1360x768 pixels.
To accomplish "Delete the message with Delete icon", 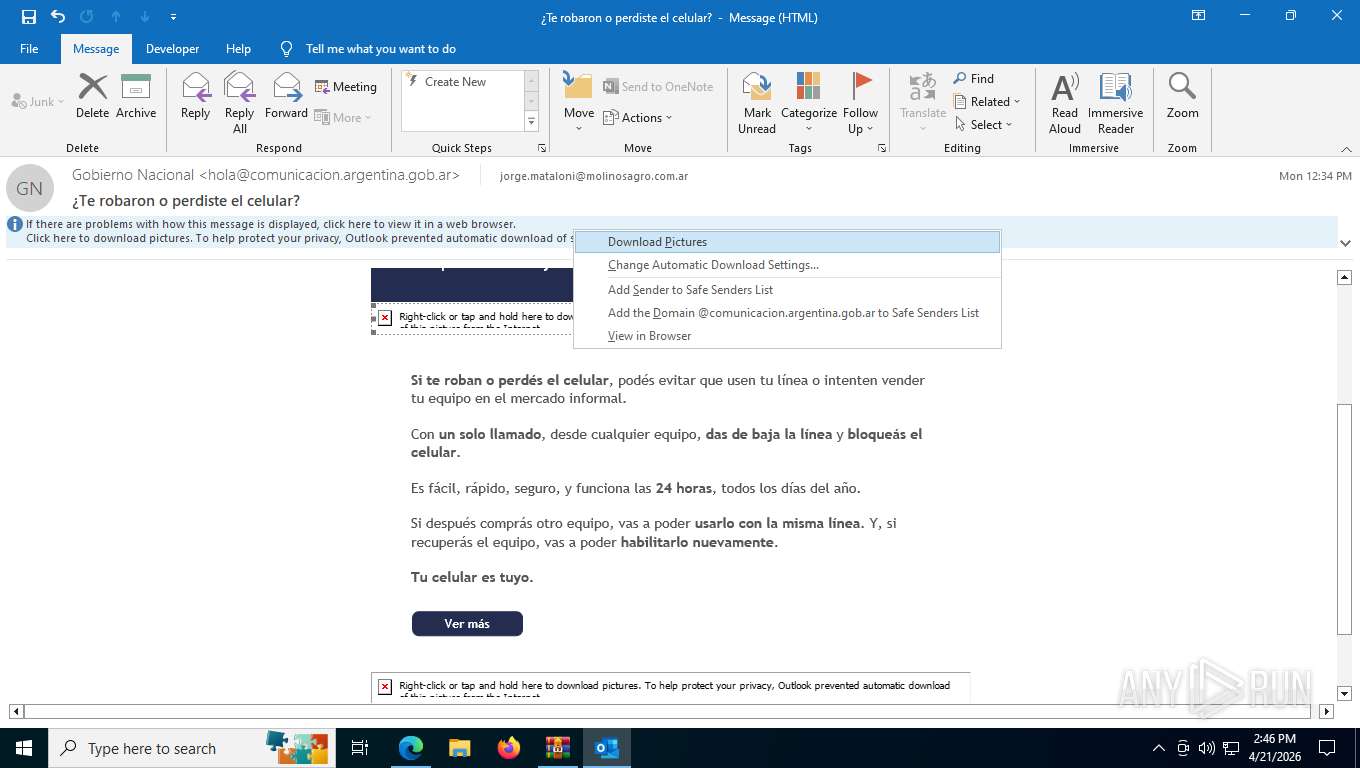I will click(92, 96).
